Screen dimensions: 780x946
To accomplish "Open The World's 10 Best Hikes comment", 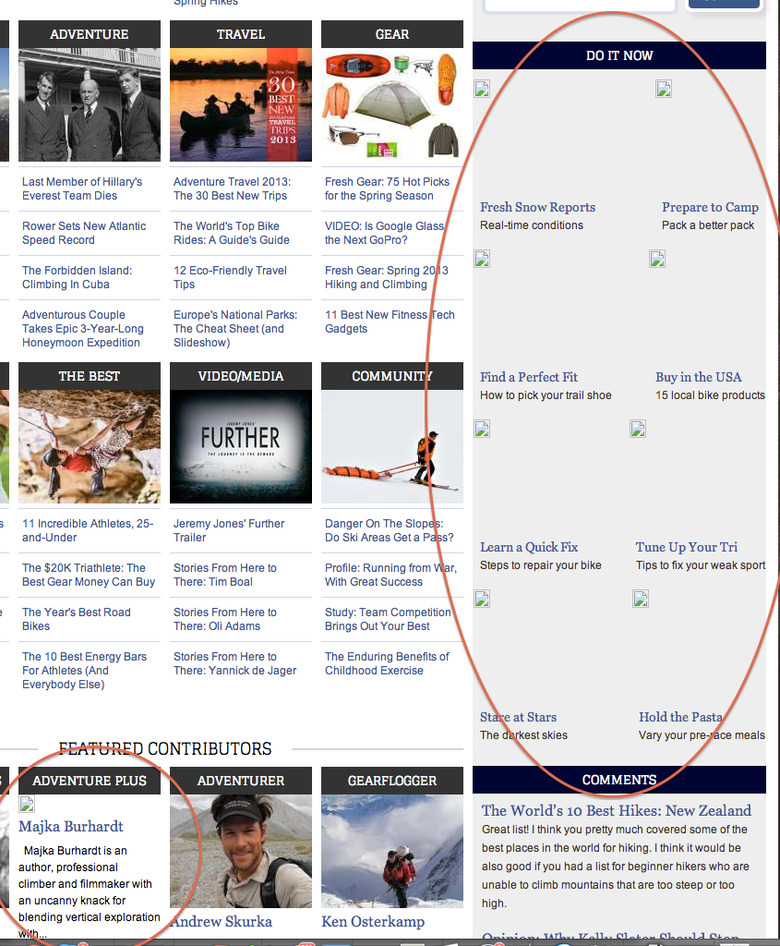I will [616, 810].
